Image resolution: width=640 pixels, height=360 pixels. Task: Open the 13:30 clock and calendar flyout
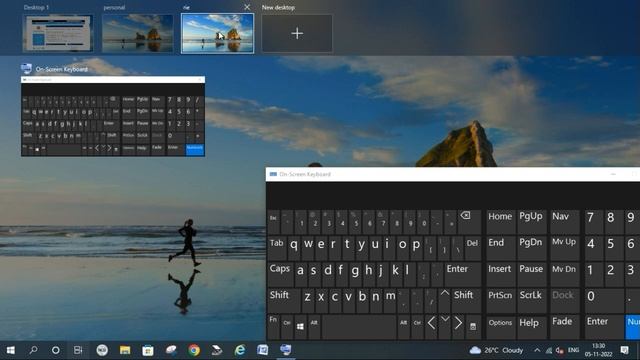(x=598, y=350)
